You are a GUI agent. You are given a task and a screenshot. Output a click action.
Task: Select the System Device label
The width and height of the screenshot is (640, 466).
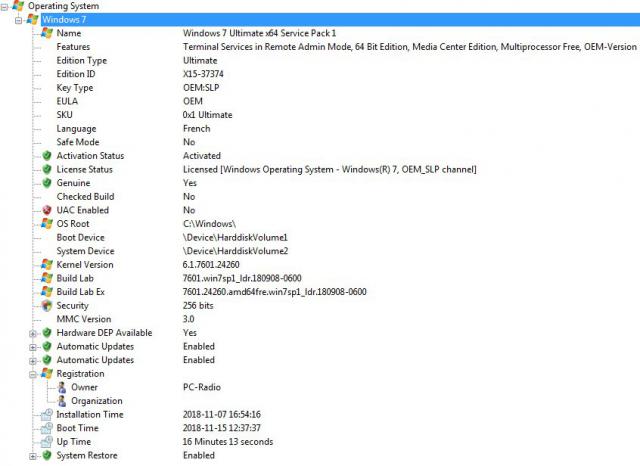click(85, 251)
